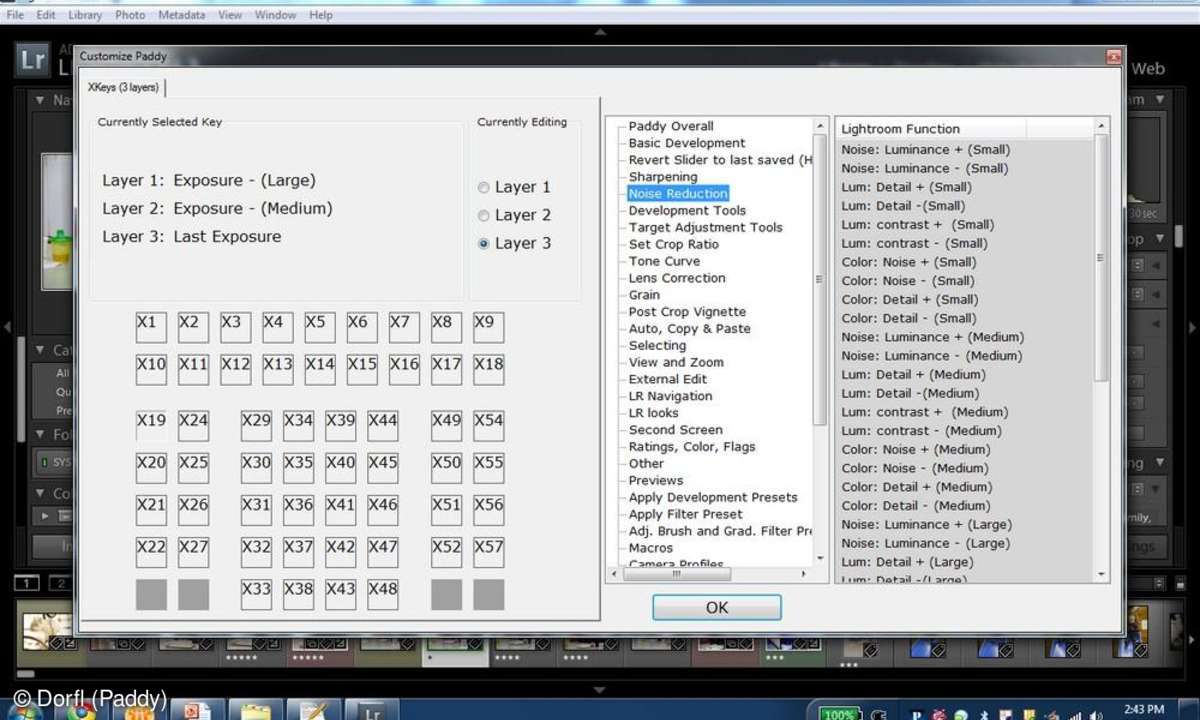The width and height of the screenshot is (1200, 720).
Task: Click the X29 key box
Action: click(x=256, y=424)
